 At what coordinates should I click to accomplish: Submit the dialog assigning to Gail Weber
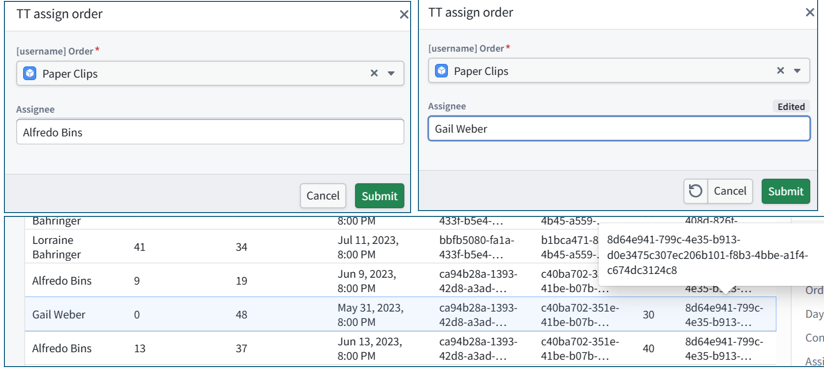786,191
